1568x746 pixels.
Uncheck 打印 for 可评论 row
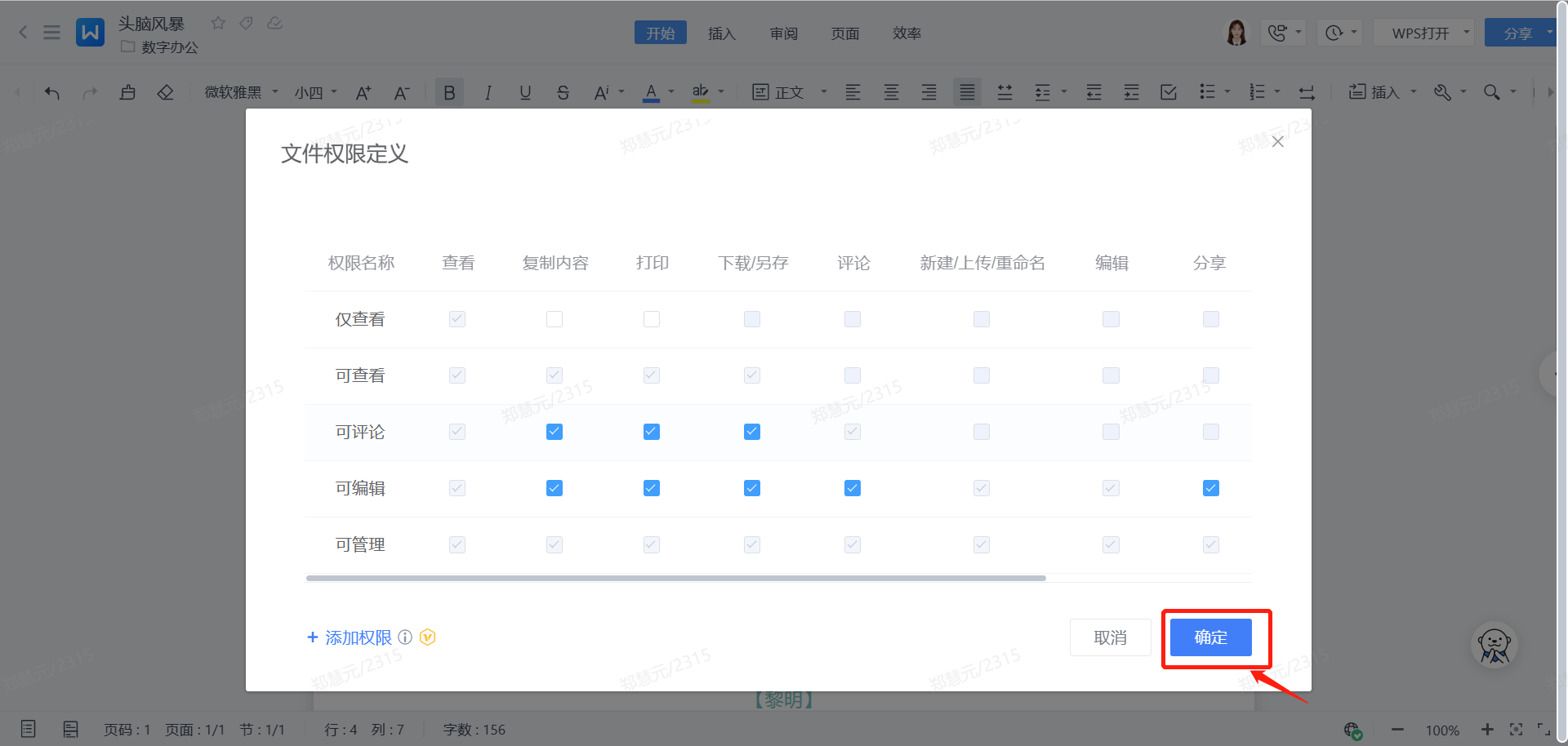652,432
